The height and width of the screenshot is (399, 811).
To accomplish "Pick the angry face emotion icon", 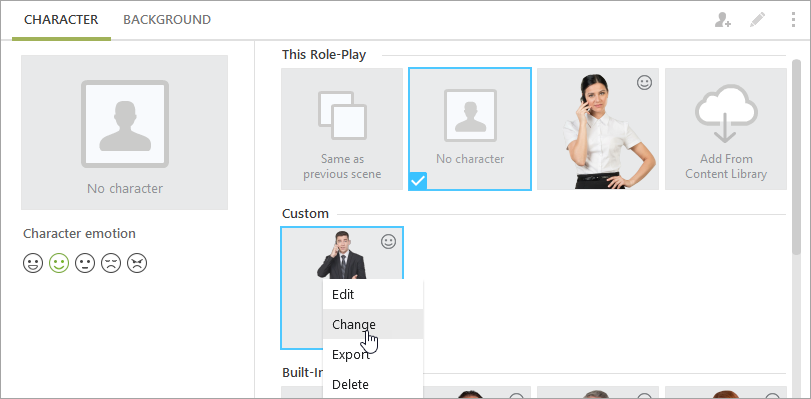I will [x=137, y=263].
